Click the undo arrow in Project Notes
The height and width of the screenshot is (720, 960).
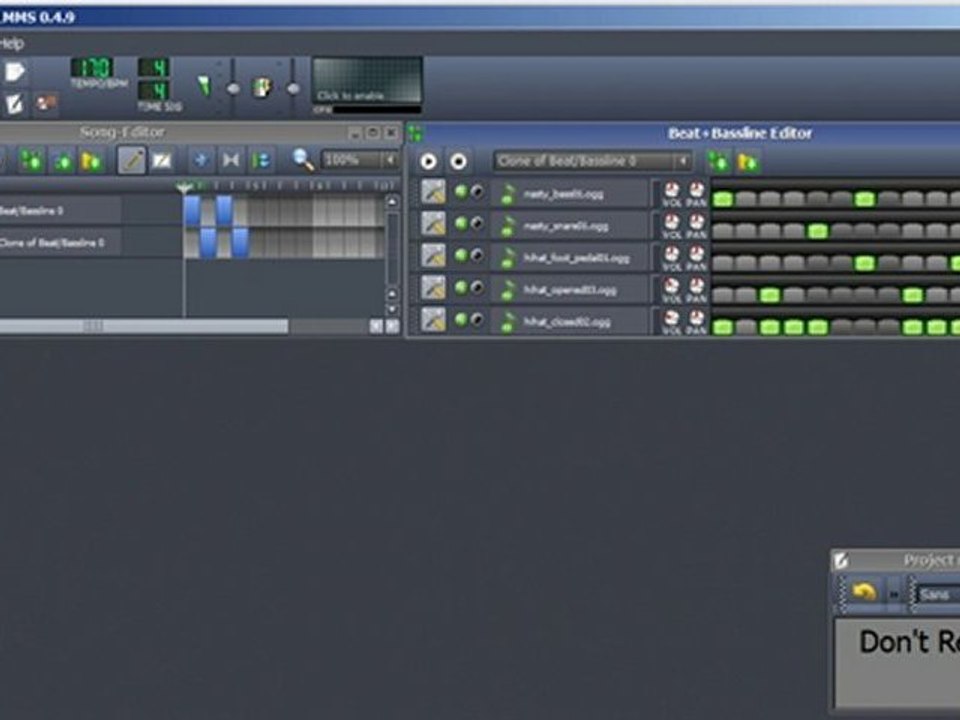863,592
